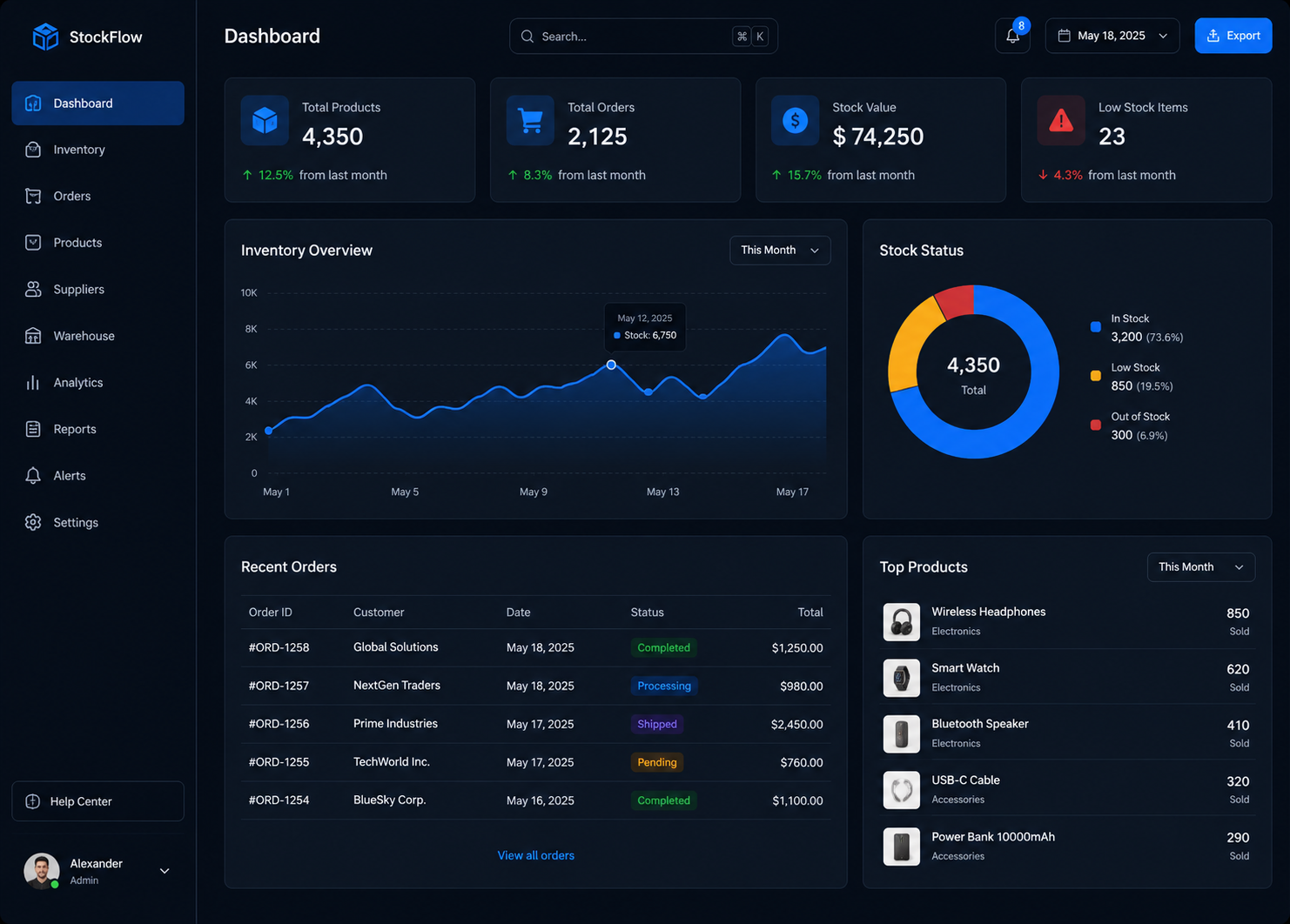Click the Help Center icon

33,801
